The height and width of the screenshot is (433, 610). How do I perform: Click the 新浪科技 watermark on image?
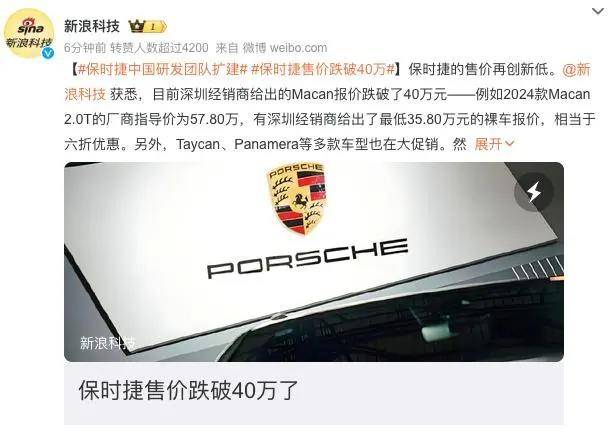coord(108,343)
